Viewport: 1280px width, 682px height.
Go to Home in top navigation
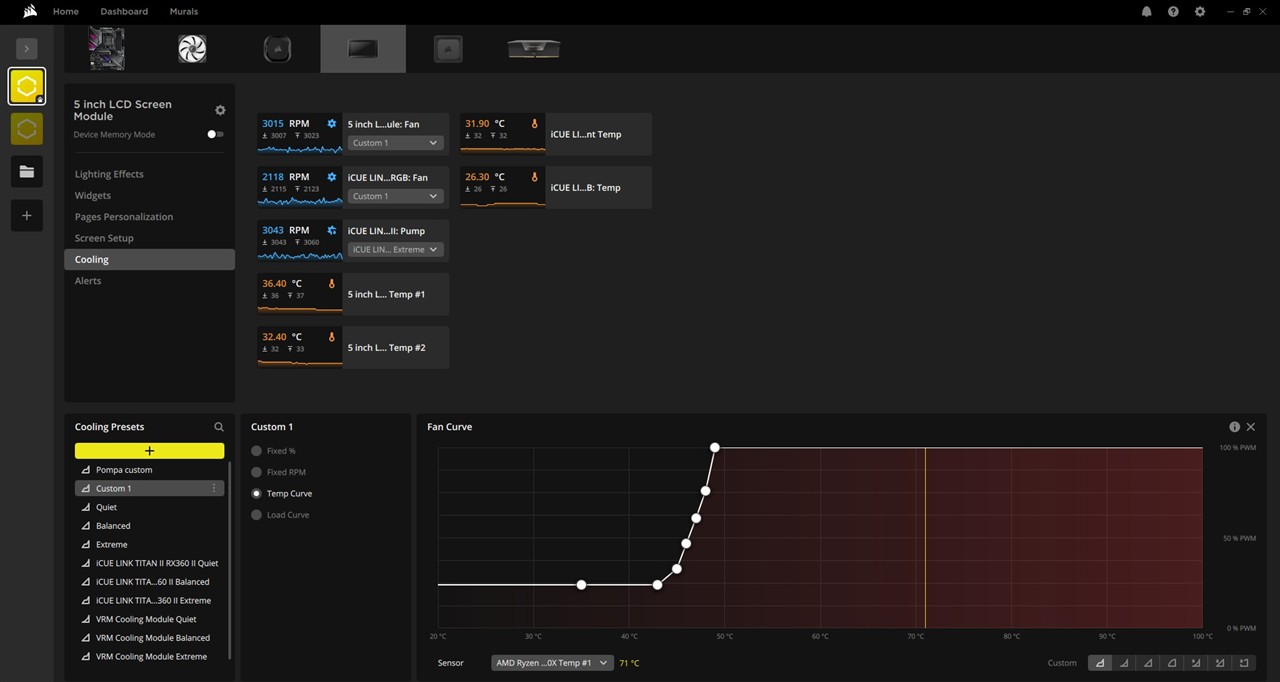pos(66,12)
